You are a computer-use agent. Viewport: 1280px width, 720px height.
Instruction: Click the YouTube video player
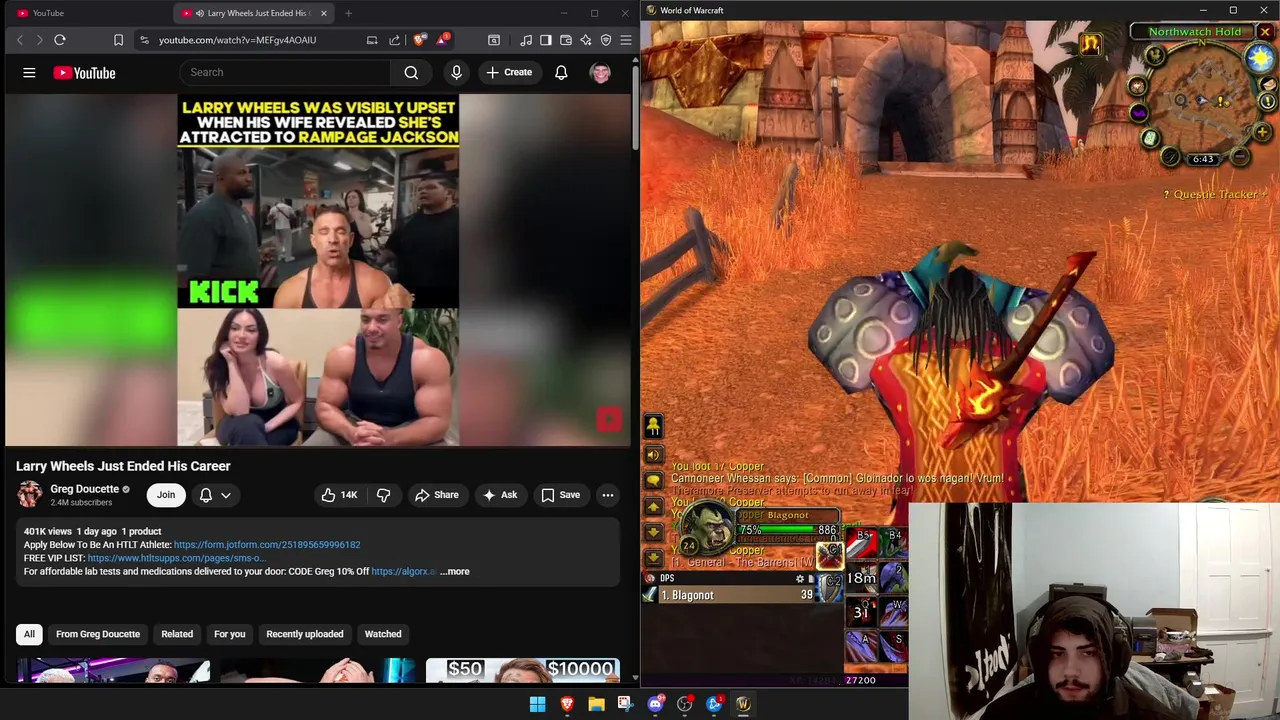tap(318, 270)
